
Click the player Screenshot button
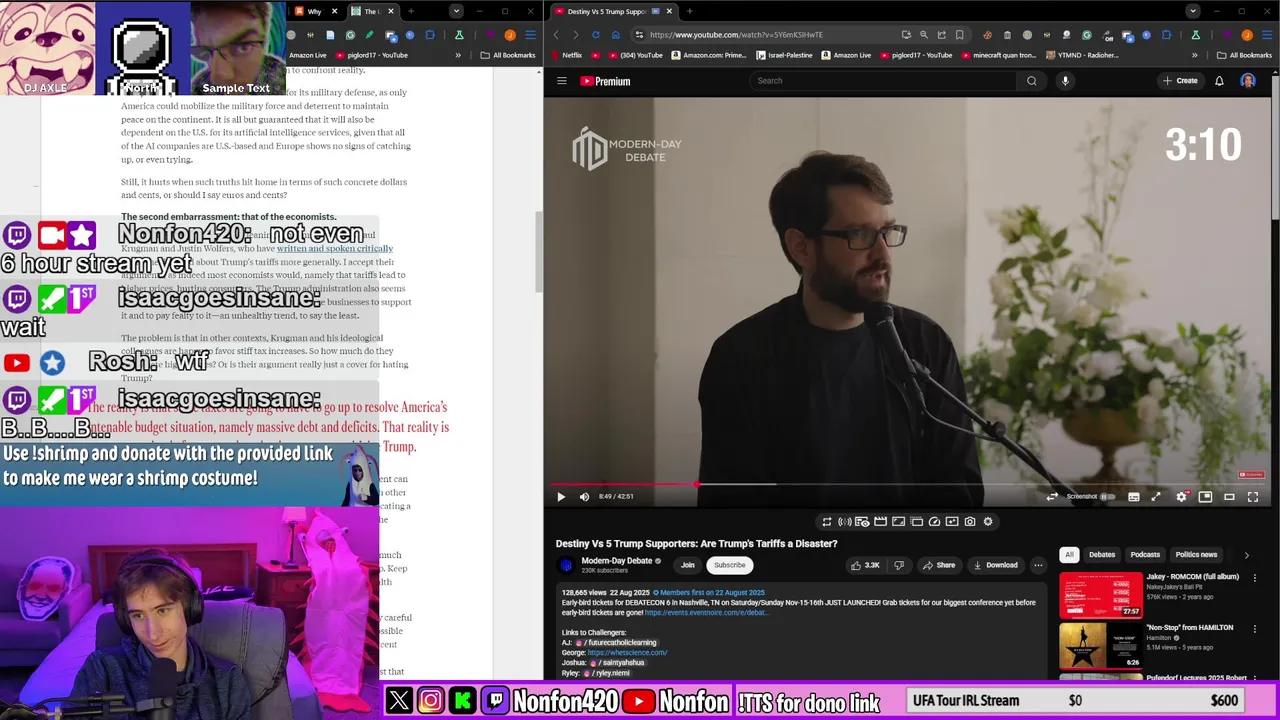[1081, 497]
